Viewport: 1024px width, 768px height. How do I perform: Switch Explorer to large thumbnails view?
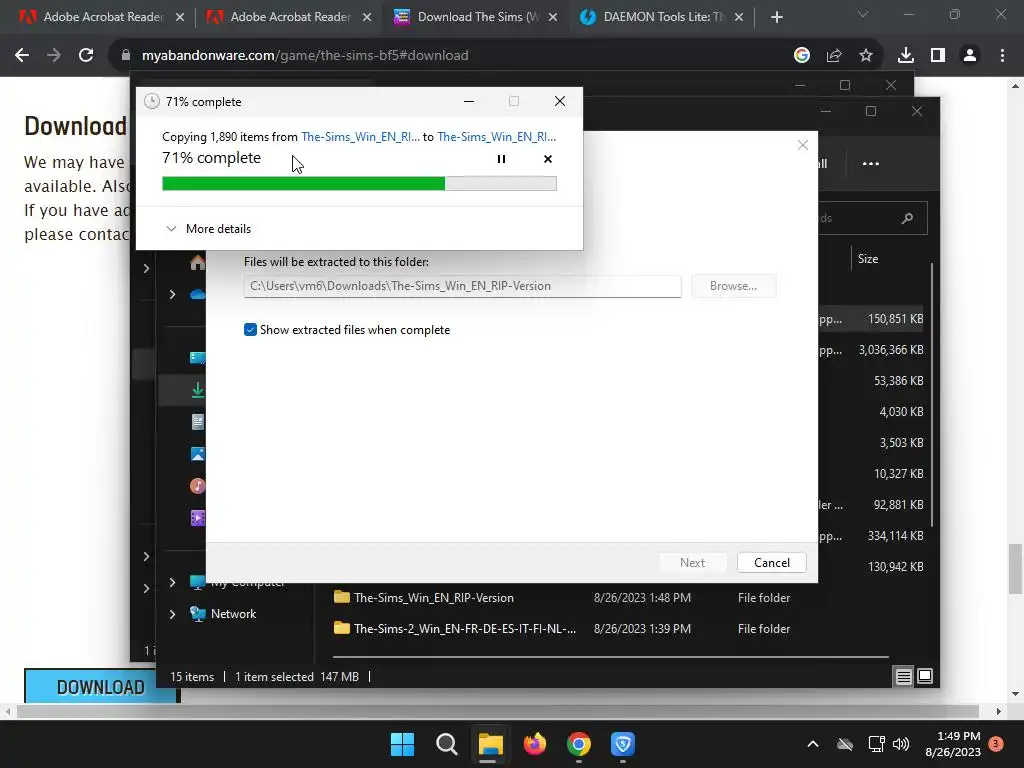point(925,677)
